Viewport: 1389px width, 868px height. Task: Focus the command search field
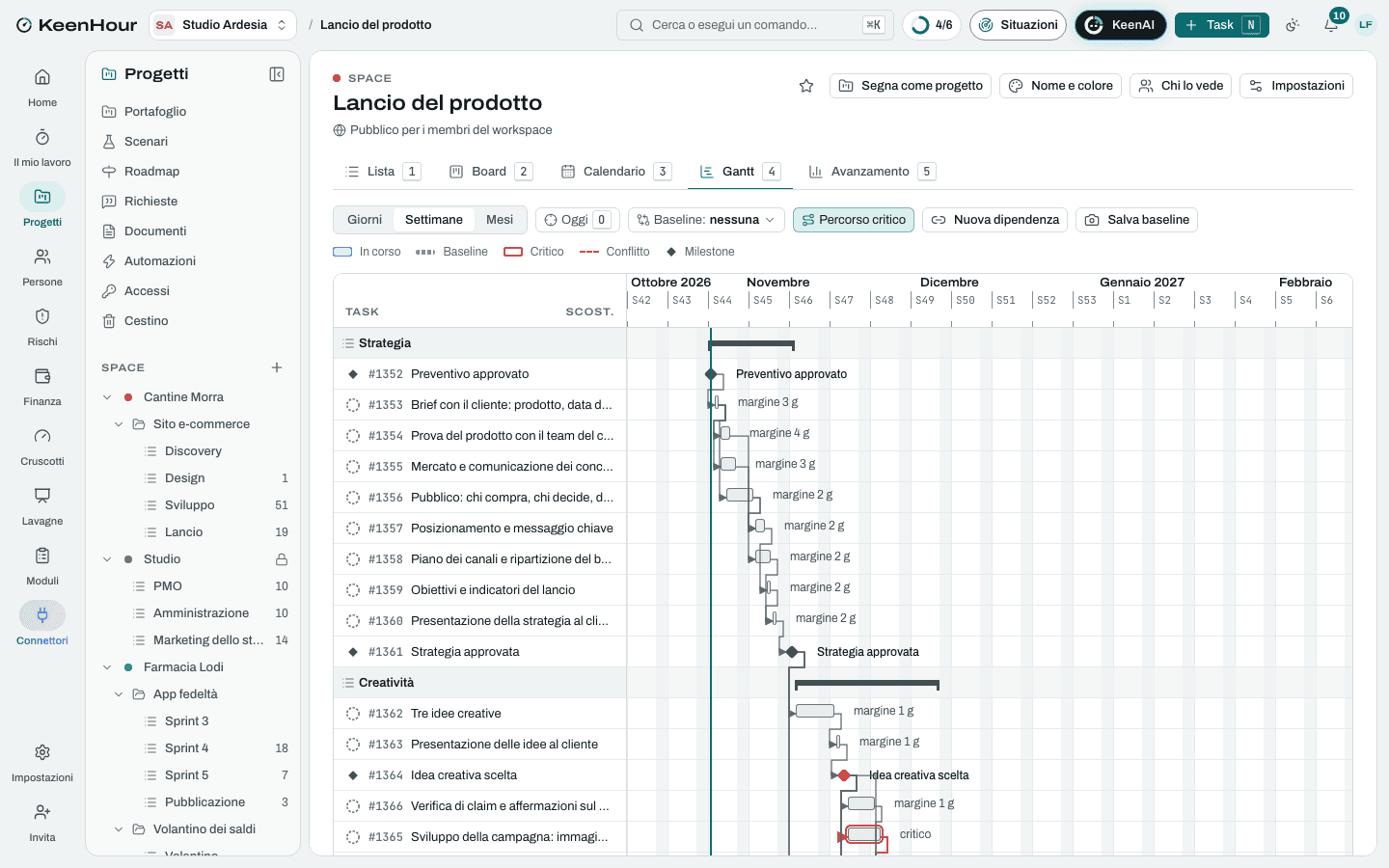(x=754, y=25)
